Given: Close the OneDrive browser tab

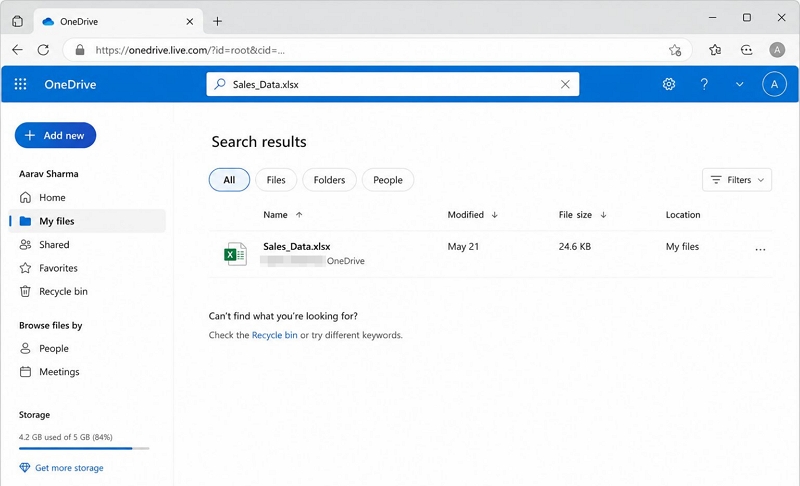Looking at the screenshot, I should (x=190, y=21).
